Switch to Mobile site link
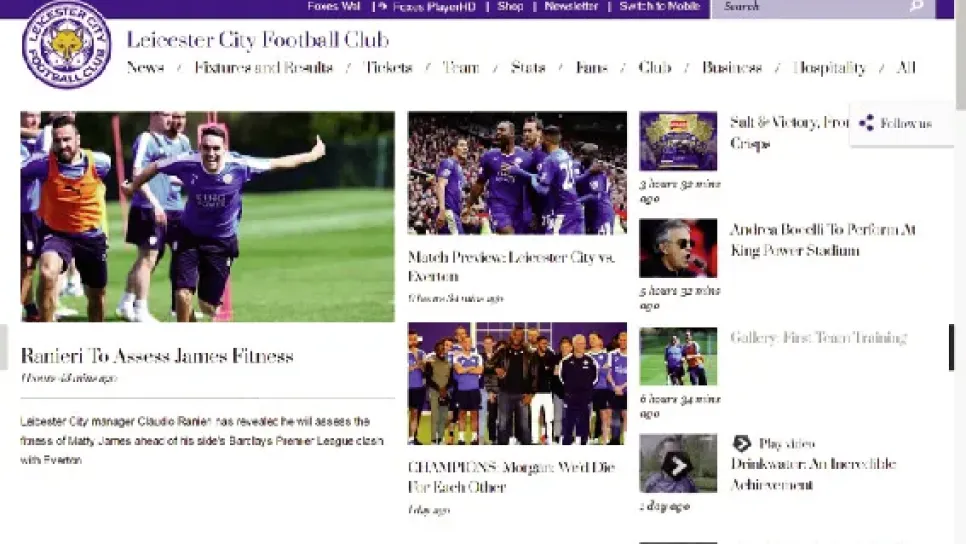Viewport: 966px width, 544px height. tap(659, 6)
